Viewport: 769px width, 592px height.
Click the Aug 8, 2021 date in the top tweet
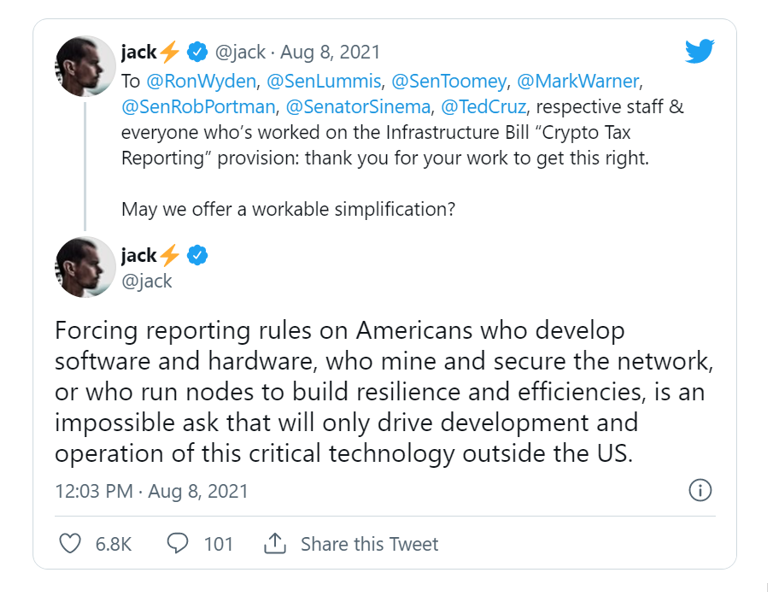pyautogui.click(x=330, y=52)
